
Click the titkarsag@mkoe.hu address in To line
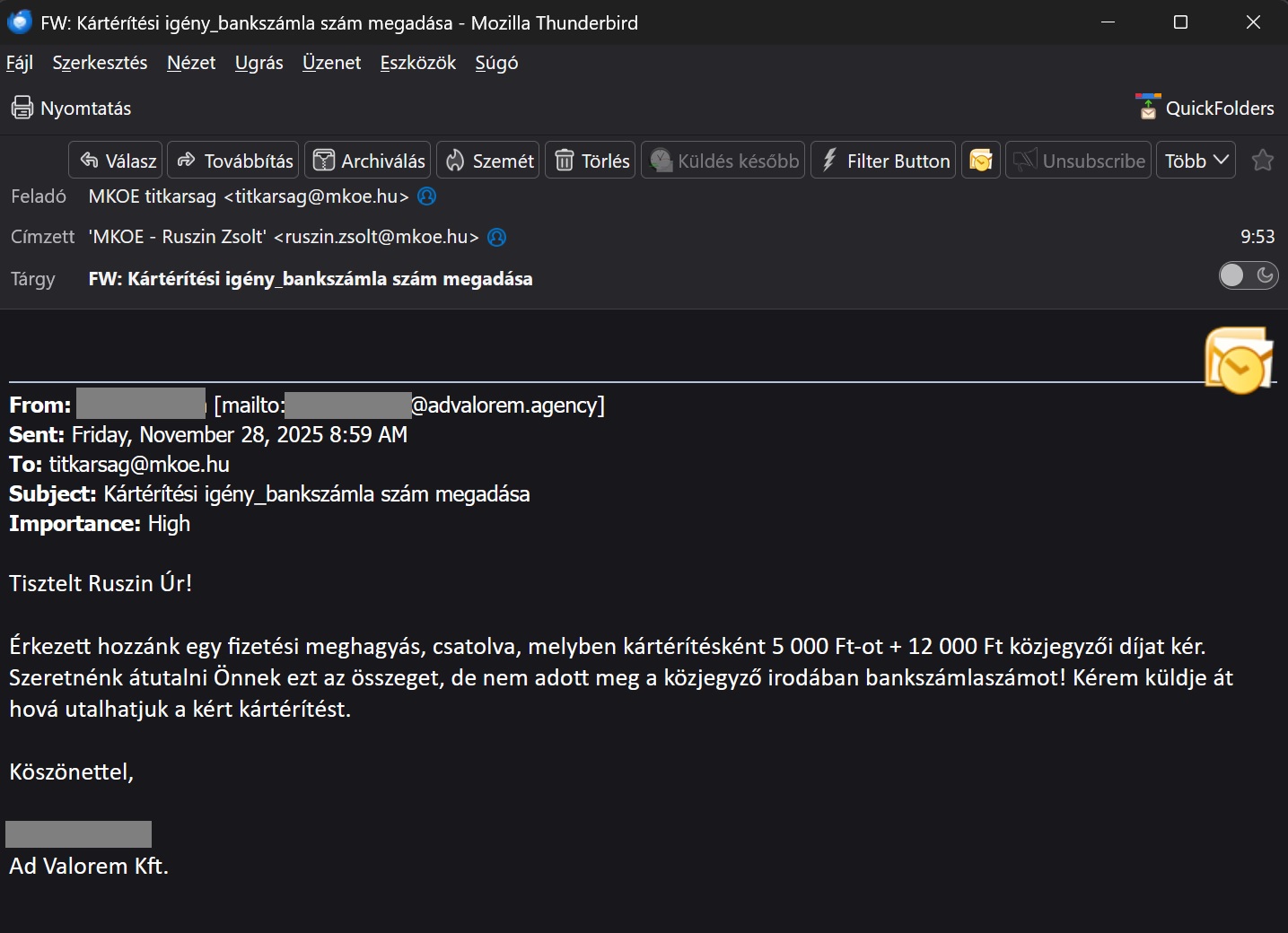[139, 465]
